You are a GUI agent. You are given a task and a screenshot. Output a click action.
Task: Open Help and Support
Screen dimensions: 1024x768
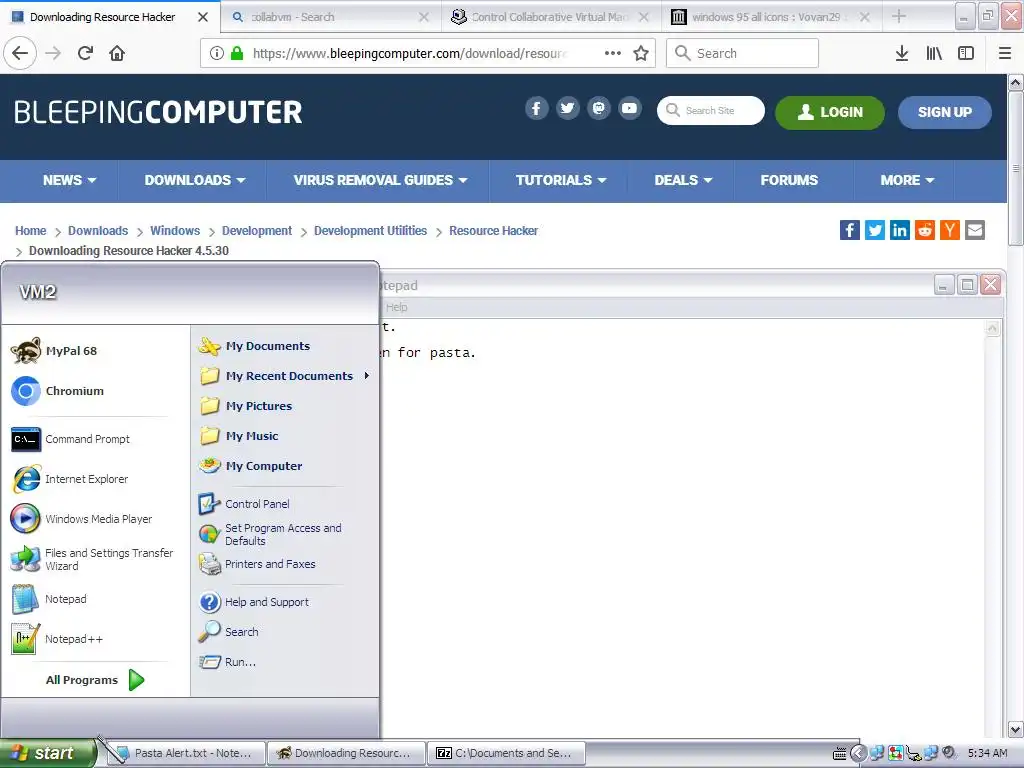click(x=254, y=601)
